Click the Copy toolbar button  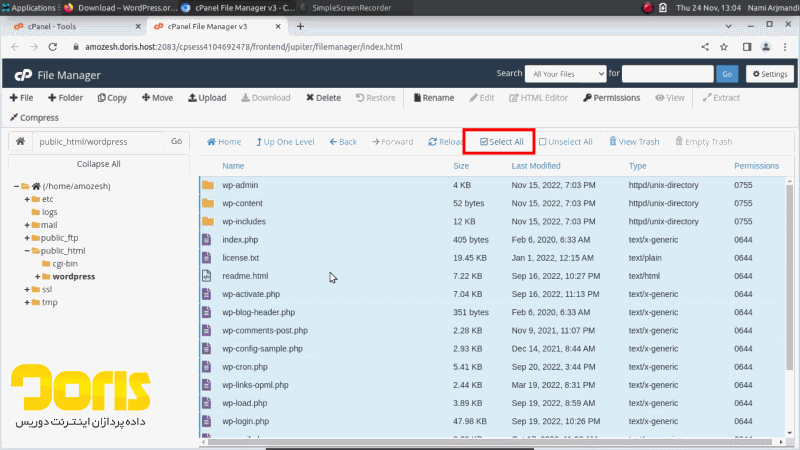click(112, 97)
